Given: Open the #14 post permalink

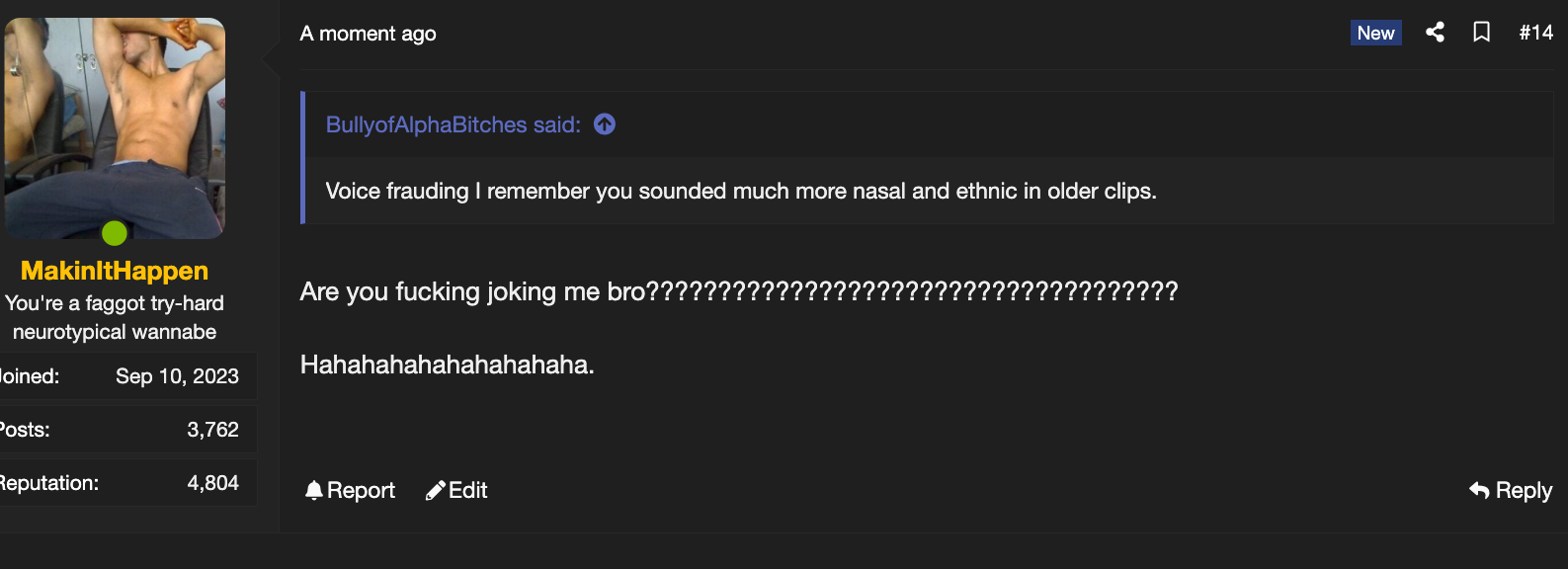Looking at the screenshot, I should pyautogui.click(x=1536, y=33).
